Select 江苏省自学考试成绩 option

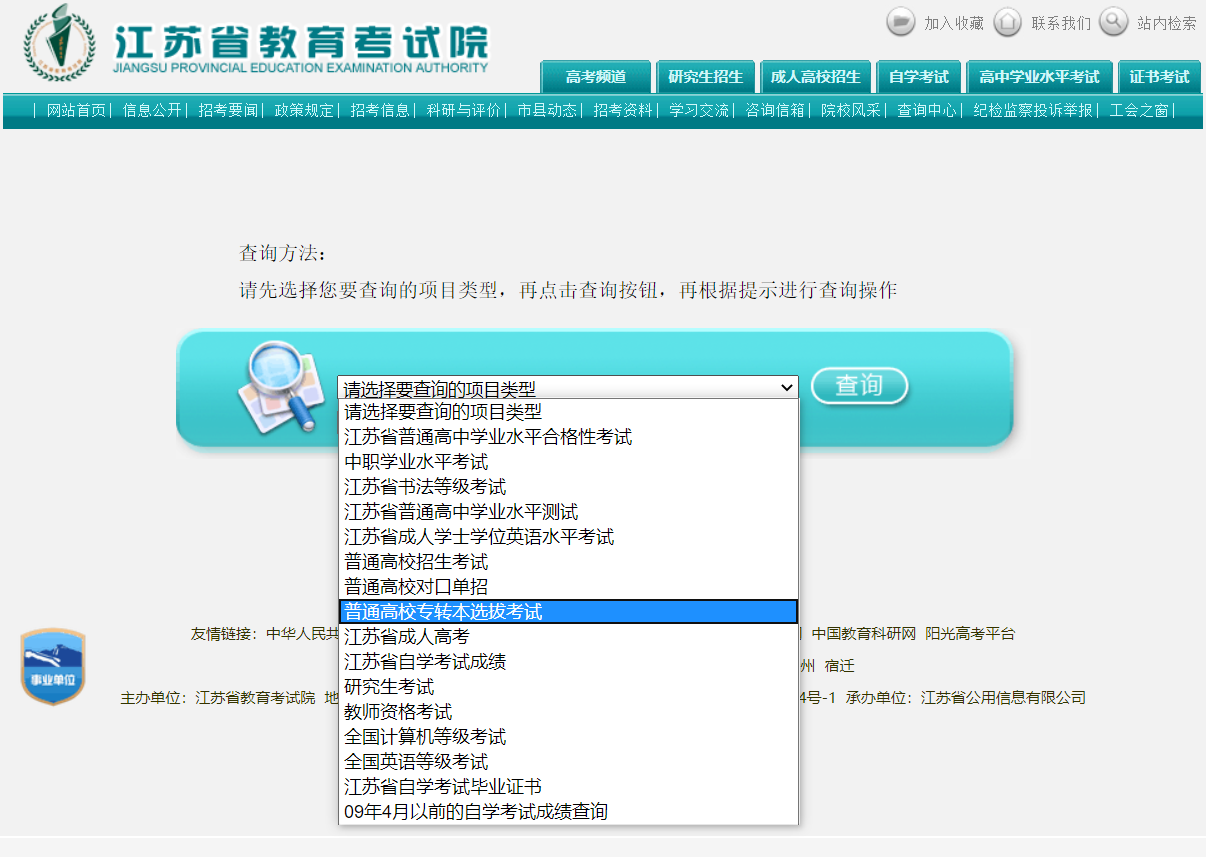(568, 662)
